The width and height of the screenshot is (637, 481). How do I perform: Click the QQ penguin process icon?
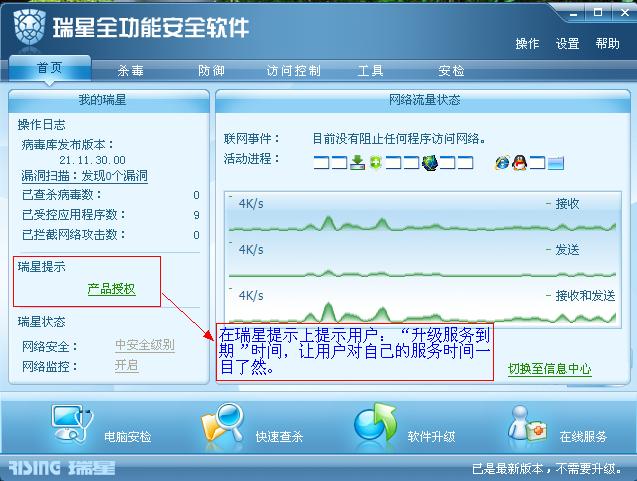[x=520, y=163]
